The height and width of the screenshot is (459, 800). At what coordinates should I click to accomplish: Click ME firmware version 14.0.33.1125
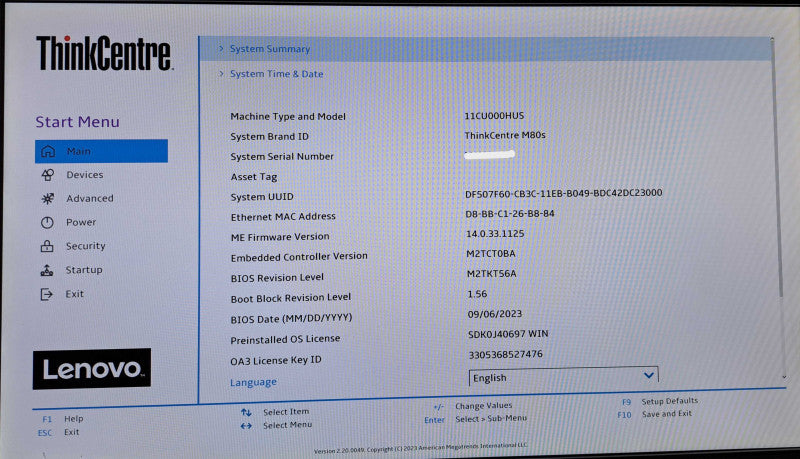pyautogui.click(x=495, y=234)
